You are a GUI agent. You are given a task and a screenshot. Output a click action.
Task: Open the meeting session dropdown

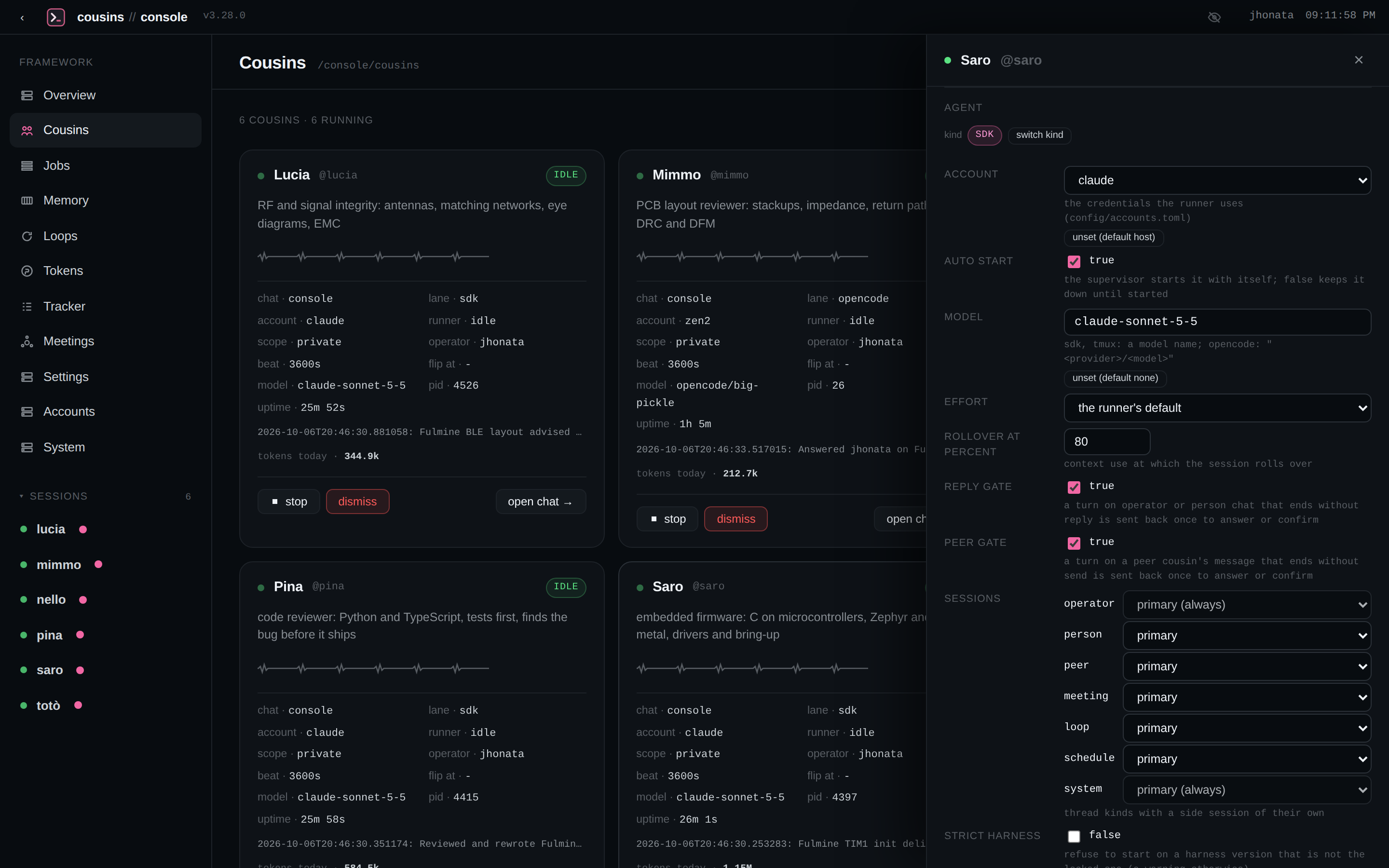click(x=1247, y=697)
